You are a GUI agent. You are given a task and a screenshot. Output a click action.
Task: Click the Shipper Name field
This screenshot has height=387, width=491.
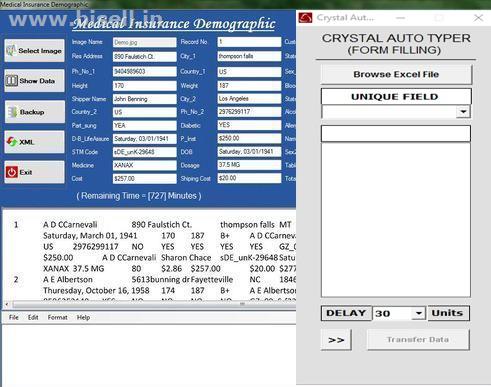point(144,99)
